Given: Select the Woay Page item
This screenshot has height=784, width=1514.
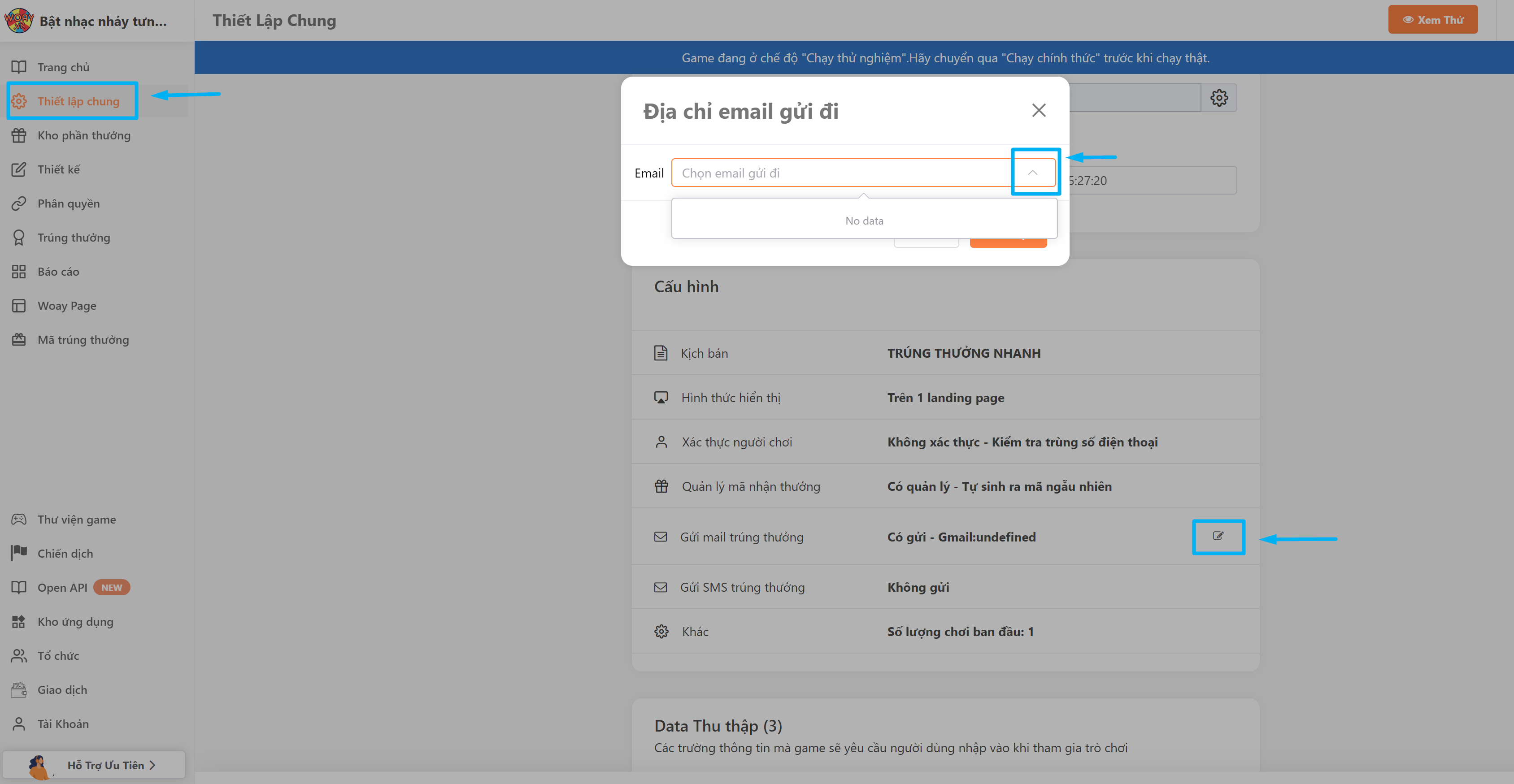Looking at the screenshot, I should (x=66, y=306).
